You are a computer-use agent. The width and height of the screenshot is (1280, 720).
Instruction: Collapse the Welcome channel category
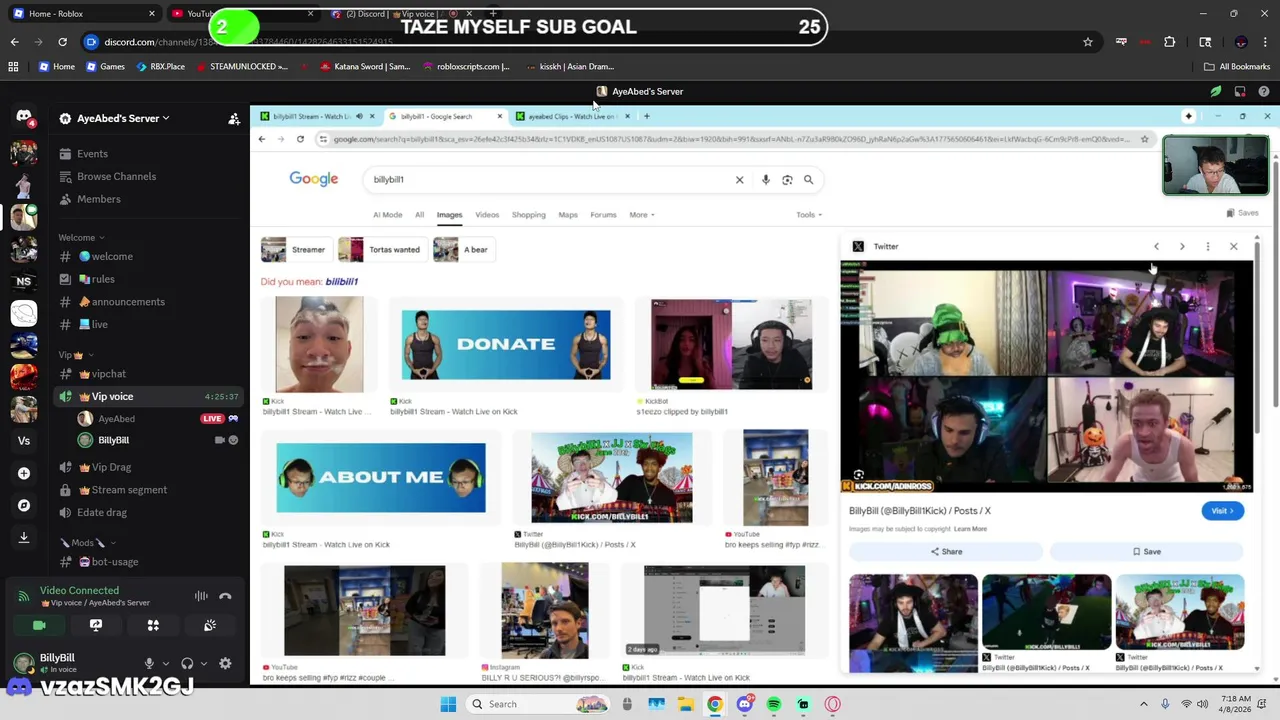tap(81, 238)
